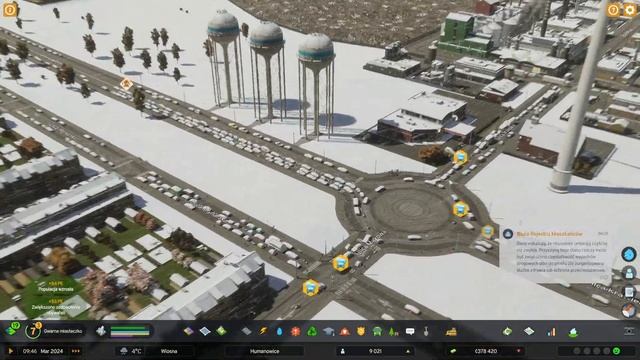640x360 pixels.
Task: Open the Transport lines overview icon
Action: pos(573,332)
